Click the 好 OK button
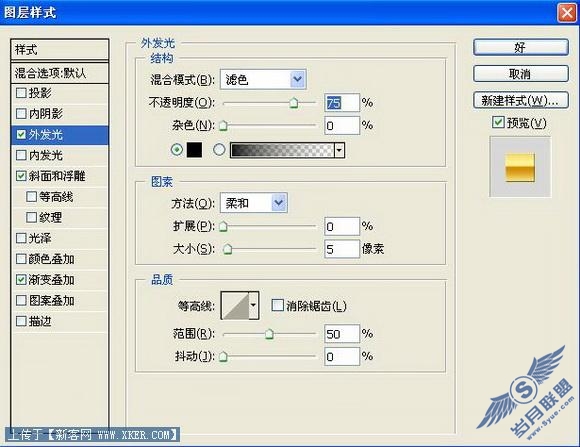The image size is (580, 447). (x=520, y=47)
